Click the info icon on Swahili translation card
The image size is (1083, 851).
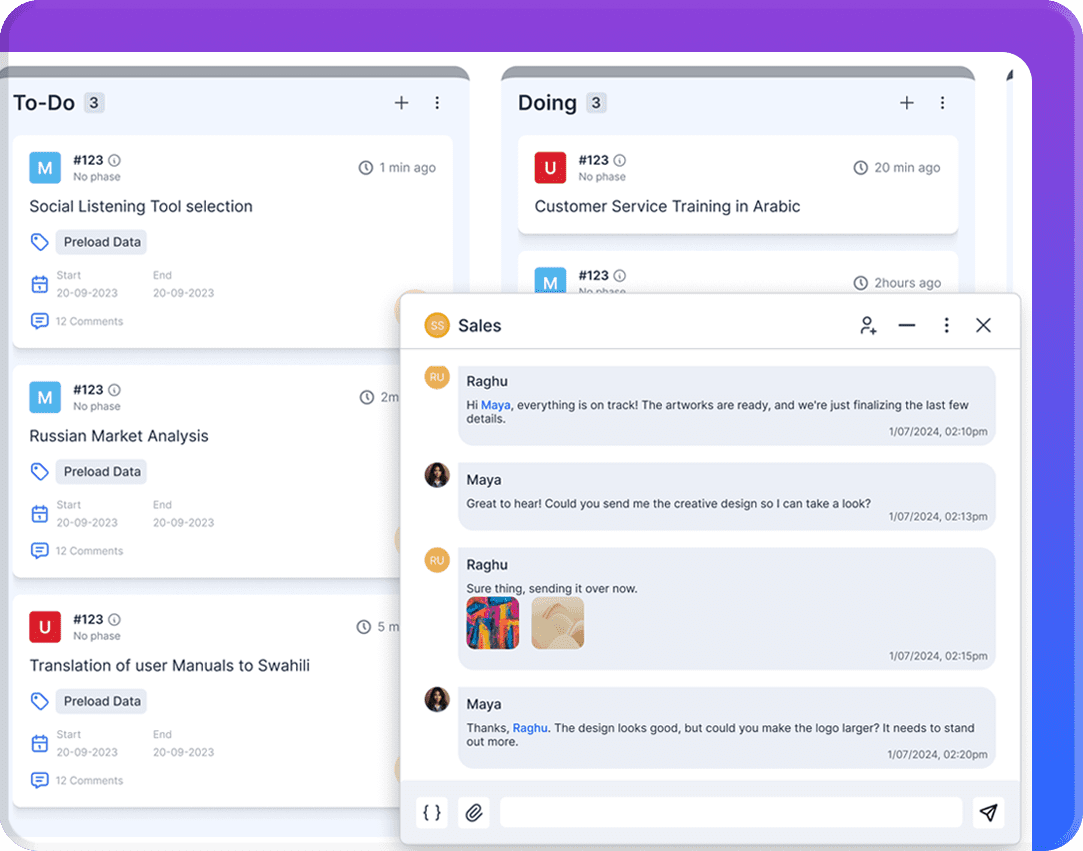pyautogui.click(x=115, y=619)
